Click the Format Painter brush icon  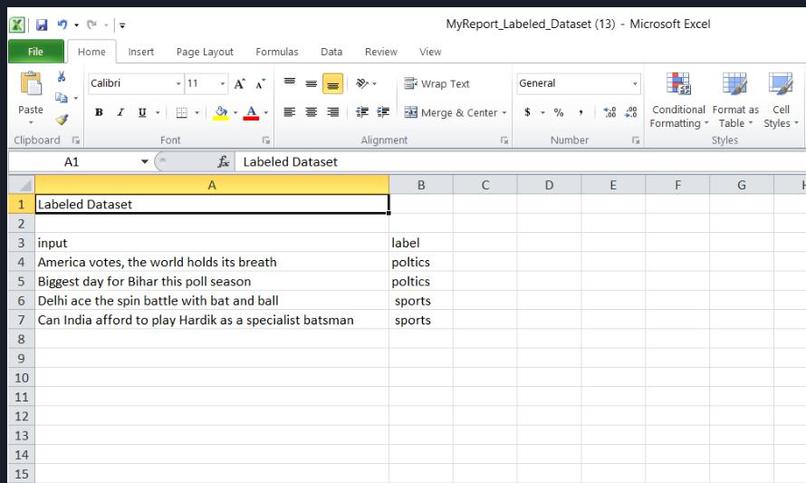pyautogui.click(x=62, y=120)
